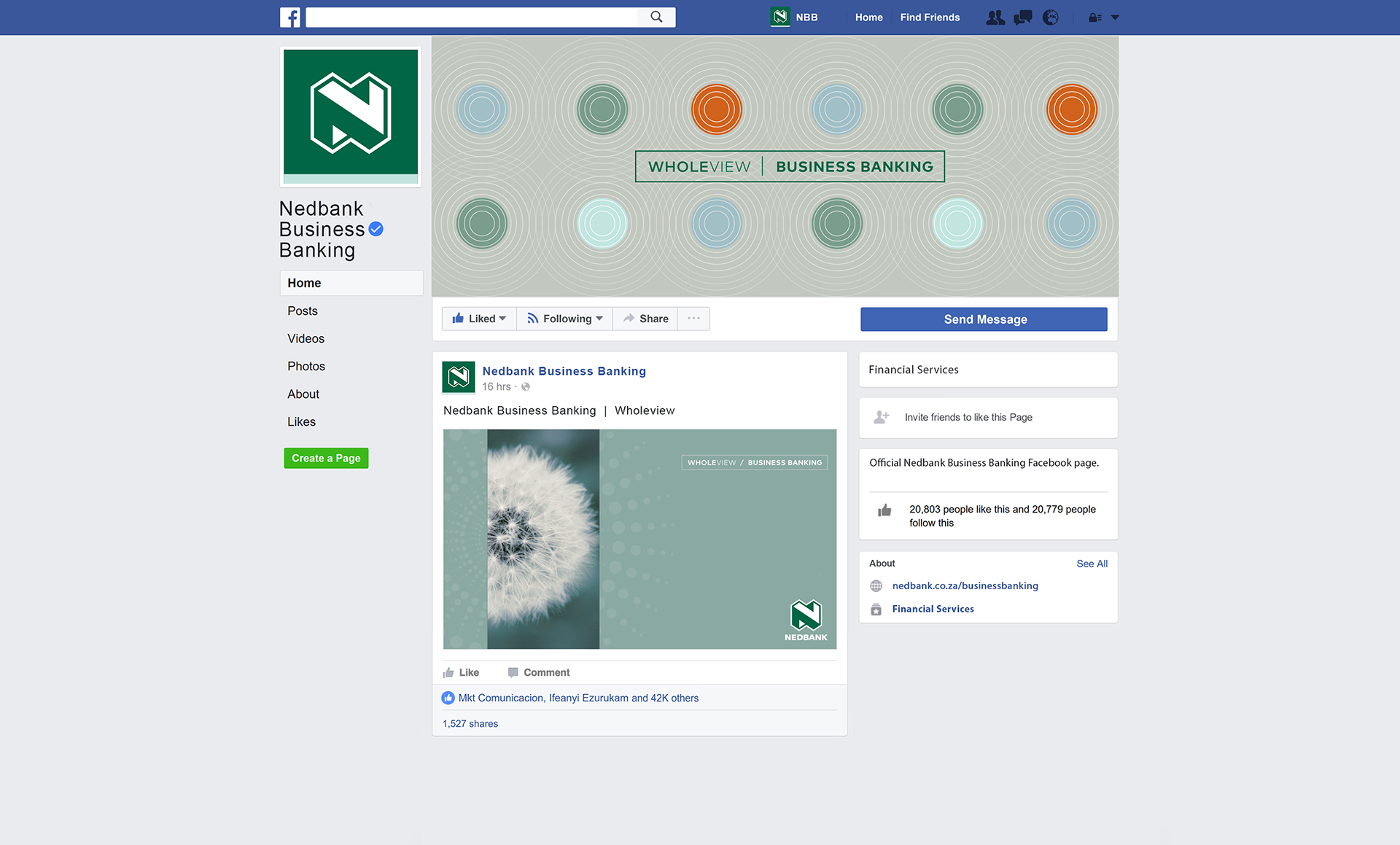Open the privacy shortcuts lock icon
1400x845 pixels.
(1095, 17)
